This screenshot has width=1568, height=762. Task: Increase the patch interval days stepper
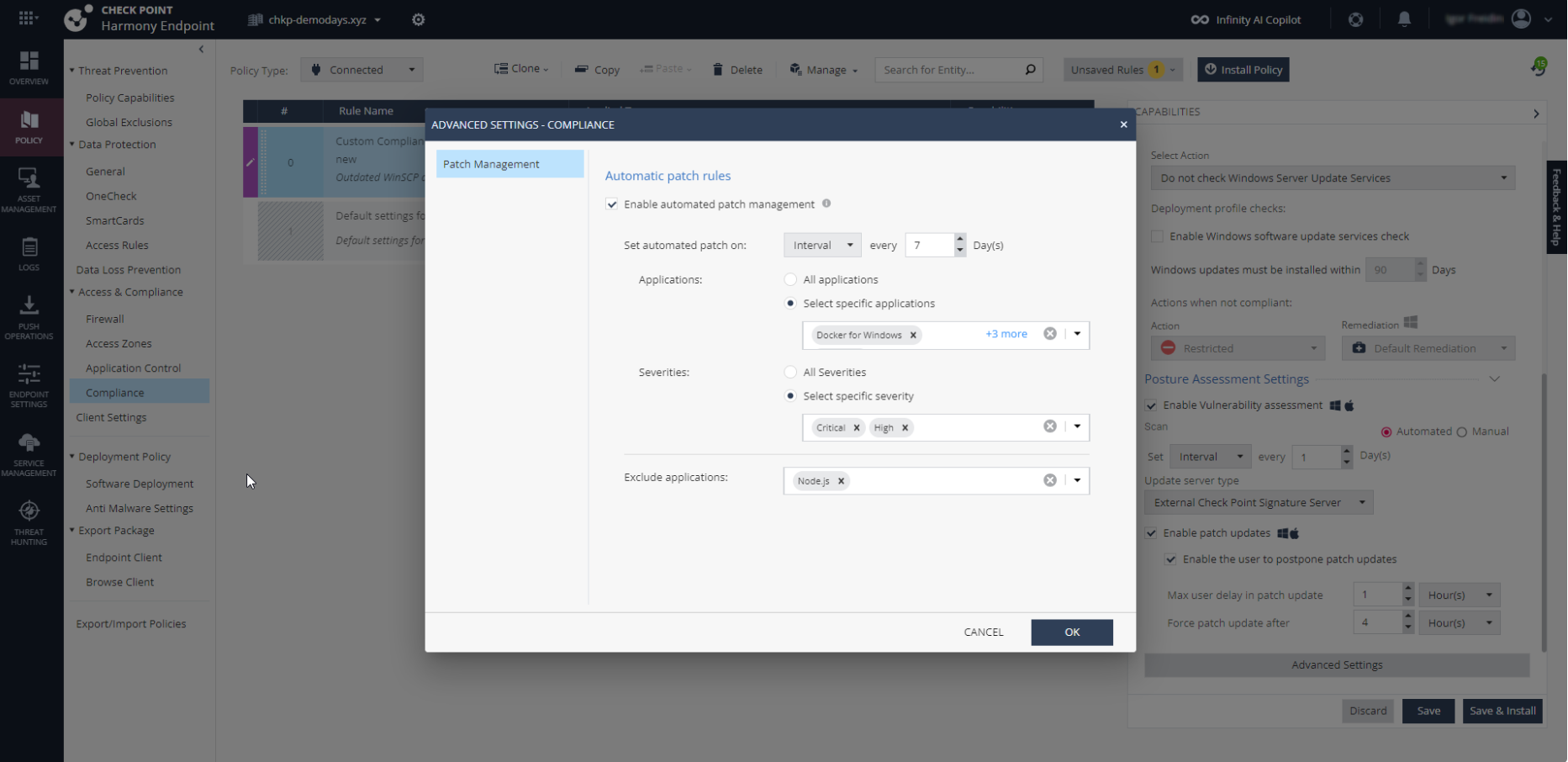click(x=960, y=240)
